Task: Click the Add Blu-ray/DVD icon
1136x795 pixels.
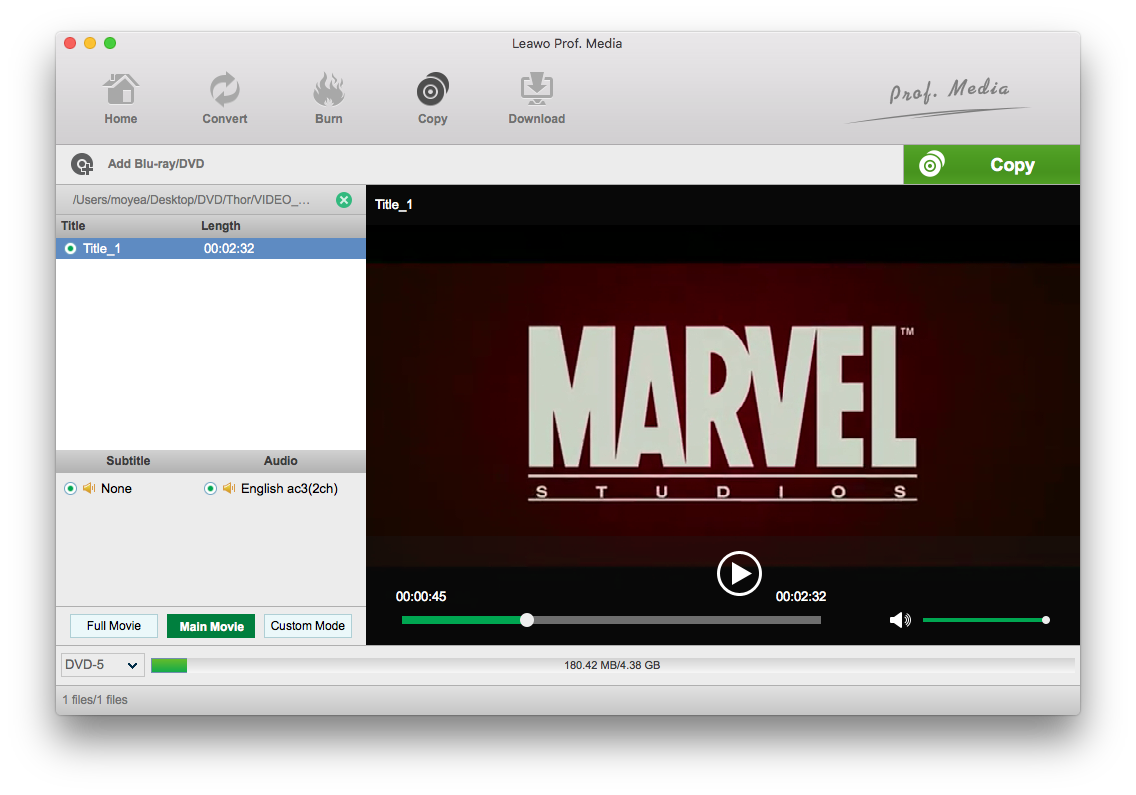Action: [x=82, y=165]
